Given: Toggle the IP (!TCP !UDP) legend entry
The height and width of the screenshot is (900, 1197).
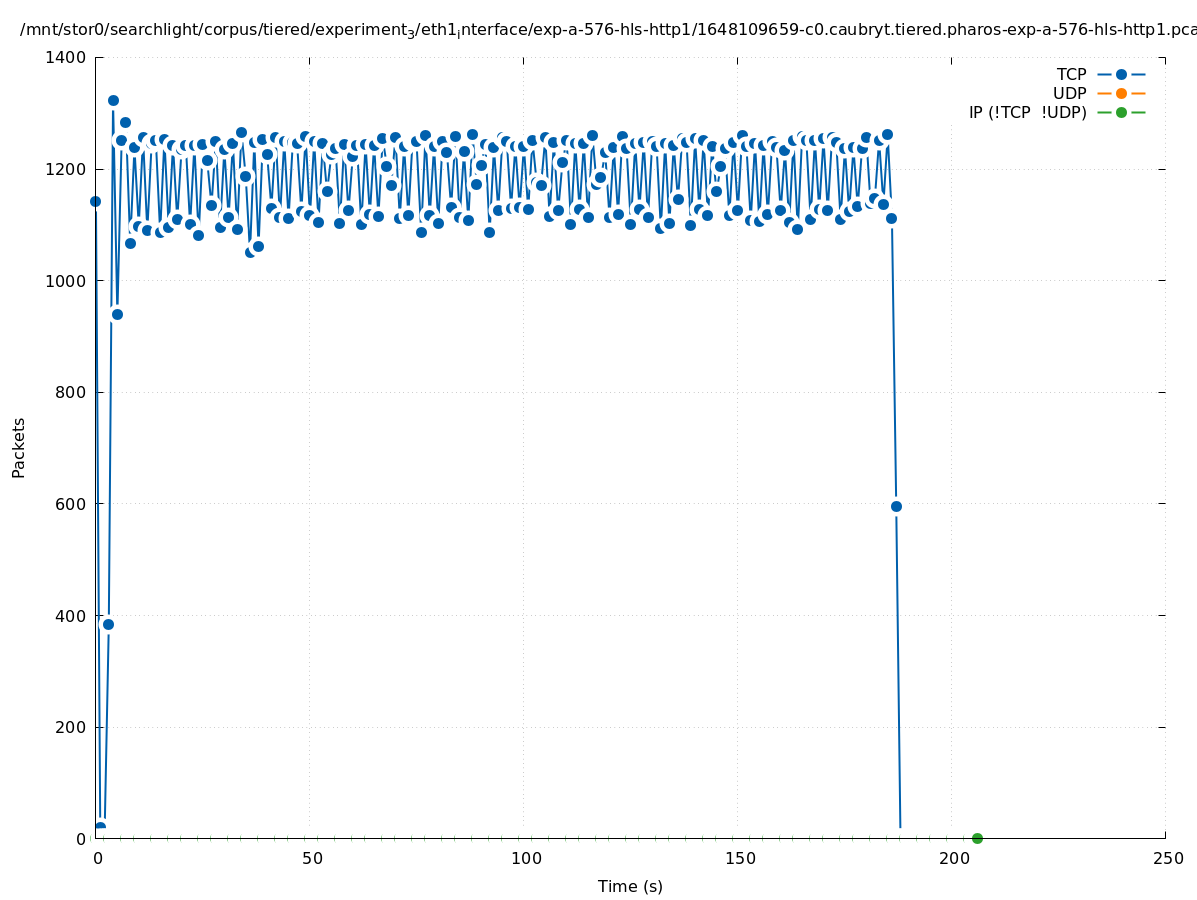Looking at the screenshot, I should click(1027, 113).
